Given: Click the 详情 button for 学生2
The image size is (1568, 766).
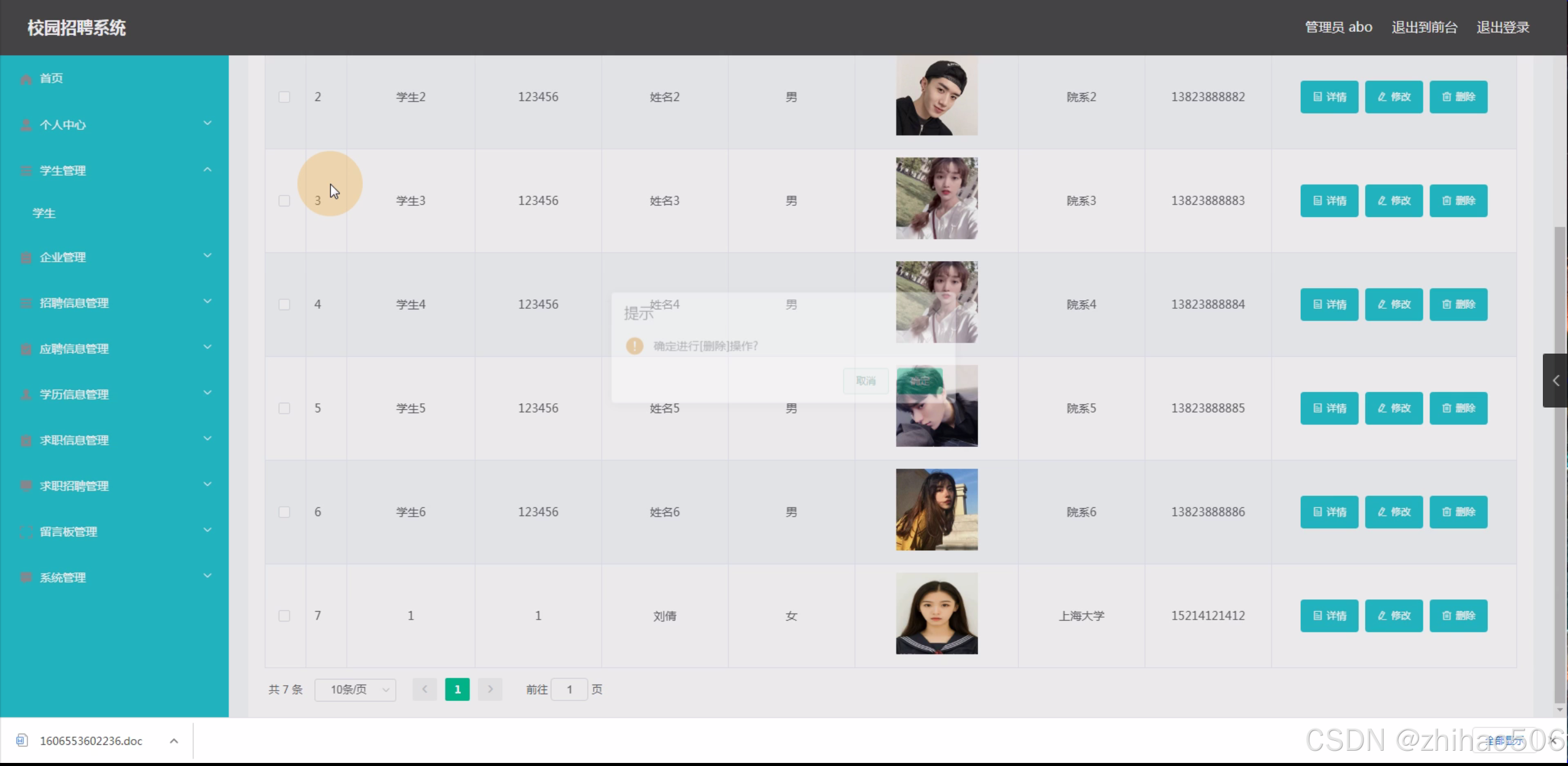Looking at the screenshot, I should [x=1328, y=97].
